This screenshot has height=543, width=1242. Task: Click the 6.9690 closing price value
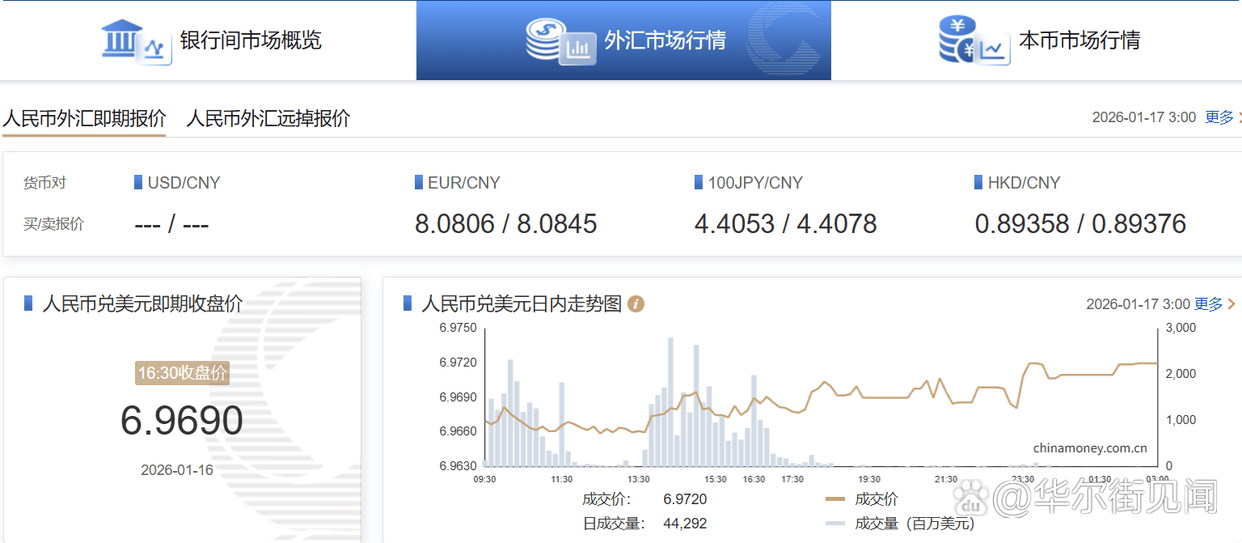tap(182, 421)
